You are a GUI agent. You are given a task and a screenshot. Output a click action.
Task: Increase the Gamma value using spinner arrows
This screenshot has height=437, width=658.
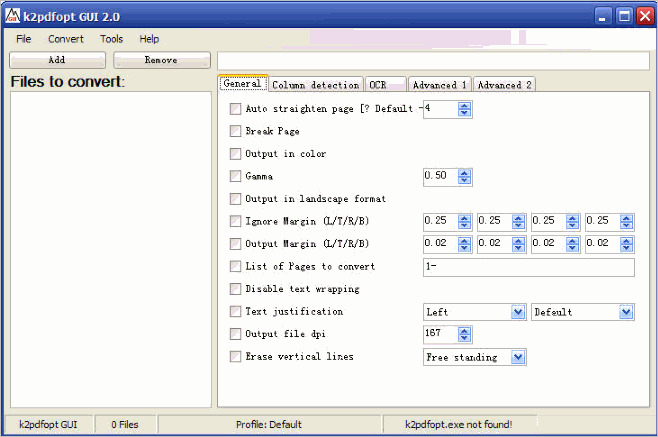tap(464, 173)
